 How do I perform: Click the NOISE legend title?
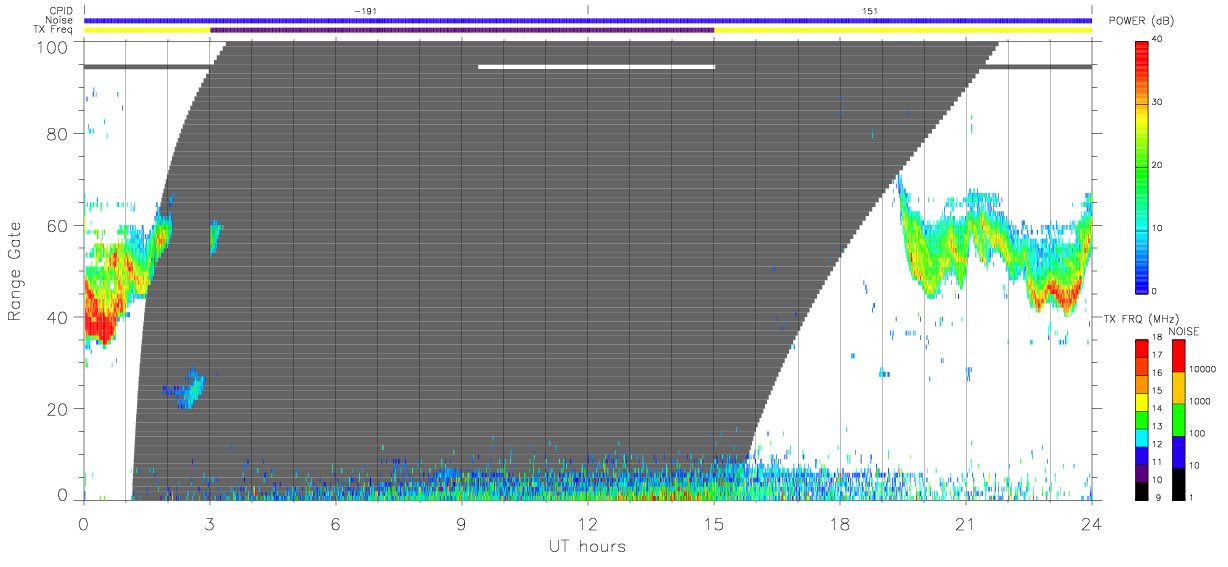(x=1182, y=331)
